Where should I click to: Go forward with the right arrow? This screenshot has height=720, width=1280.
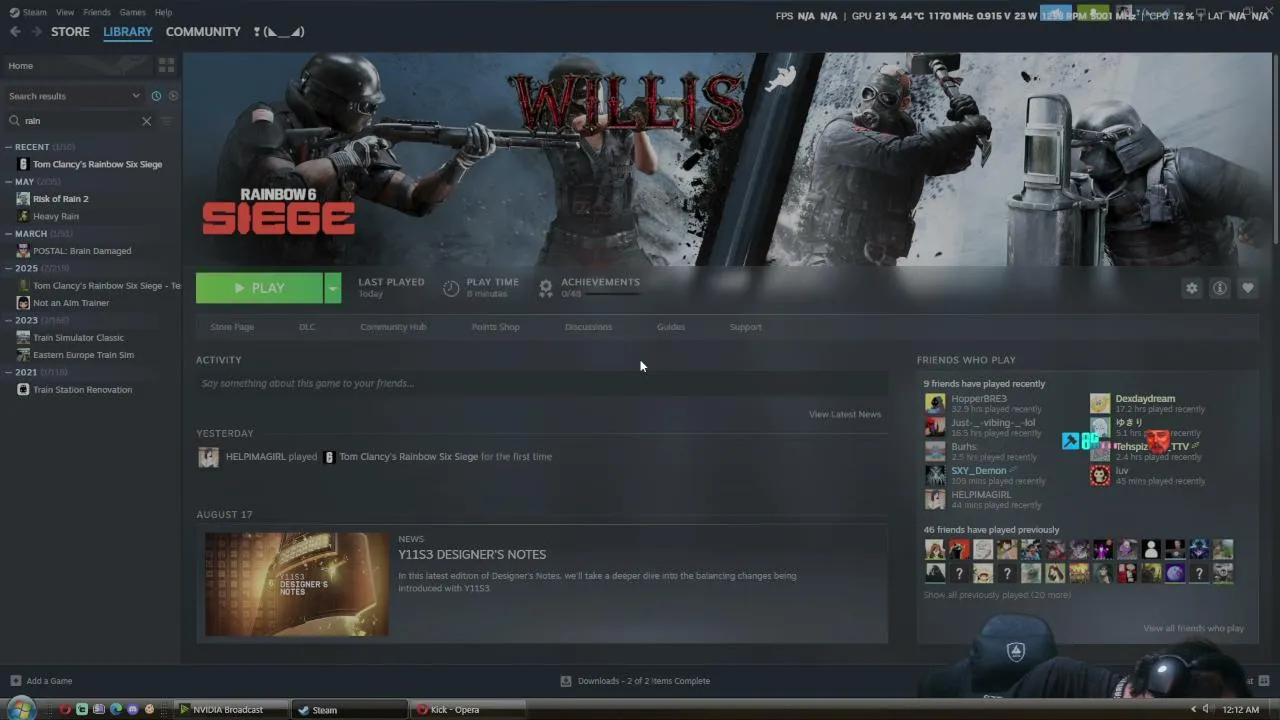pos(37,32)
